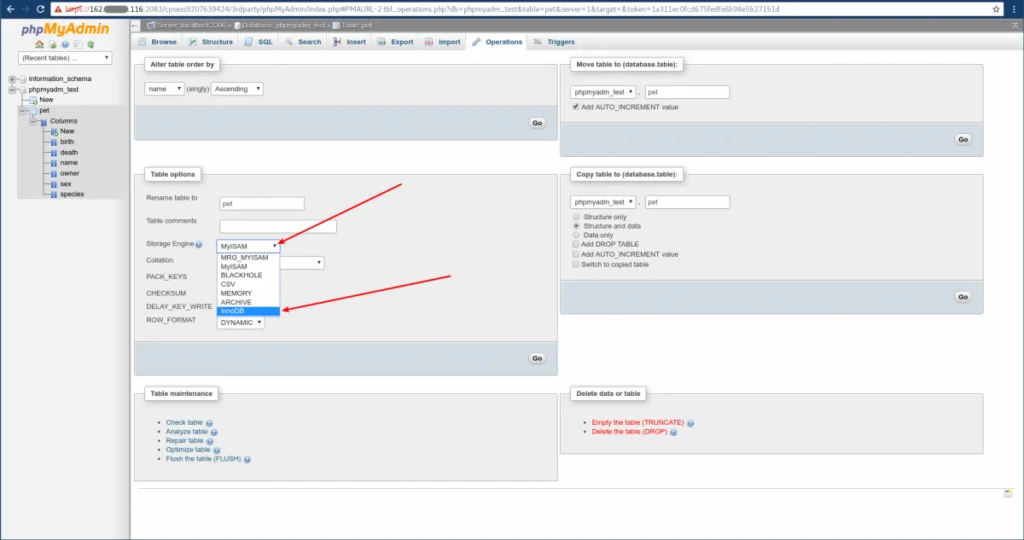Open the Ascending sort order dropdown

pos(237,89)
